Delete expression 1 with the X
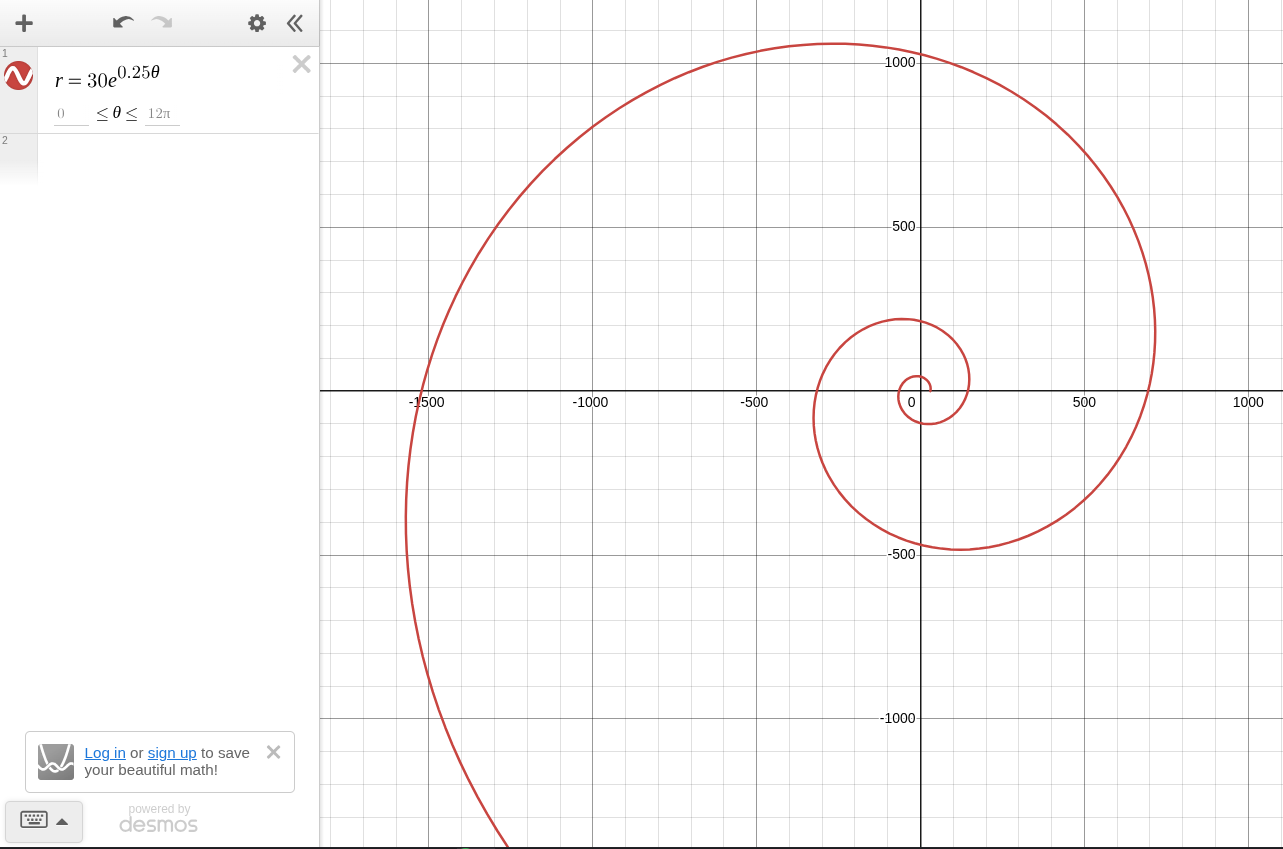The width and height of the screenshot is (1283, 849). point(301,64)
